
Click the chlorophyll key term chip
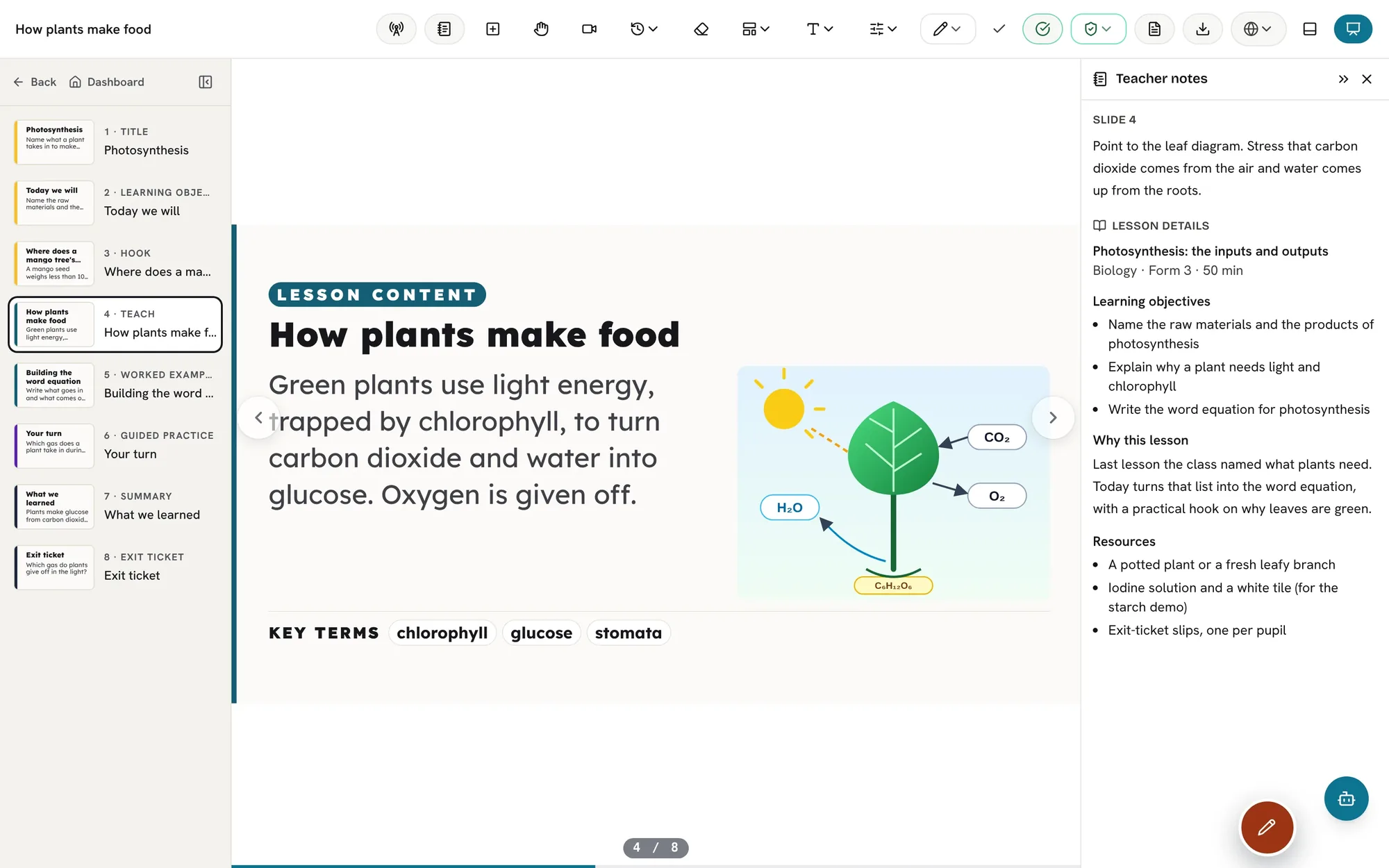pyautogui.click(x=442, y=633)
